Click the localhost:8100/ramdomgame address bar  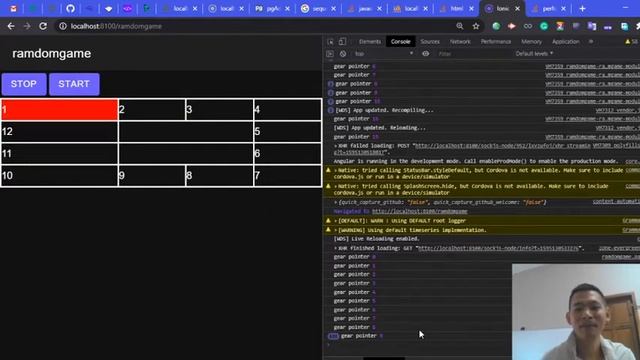click(261, 26)
